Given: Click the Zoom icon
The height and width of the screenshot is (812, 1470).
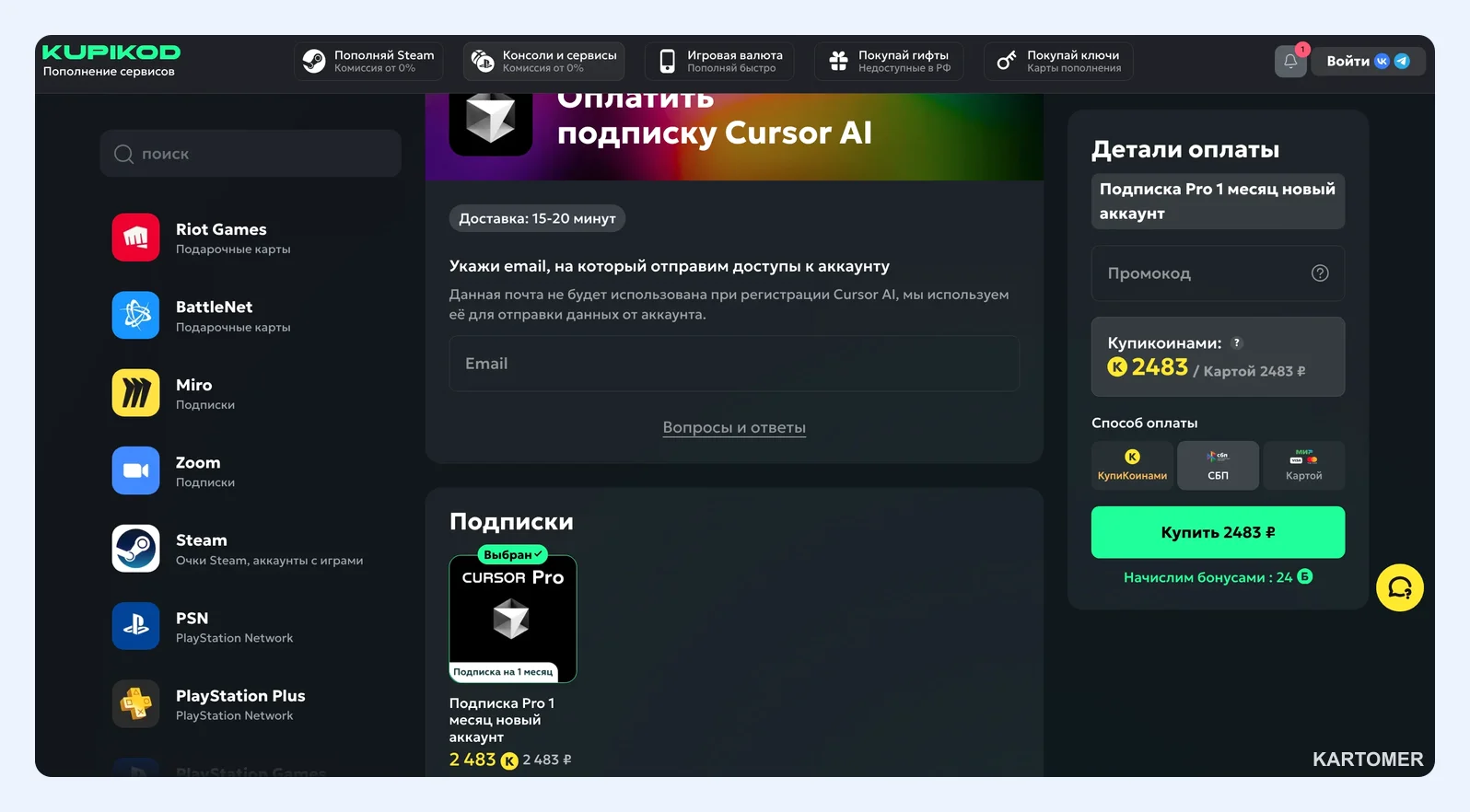Looking at the screenshot, I should (136, 470).
